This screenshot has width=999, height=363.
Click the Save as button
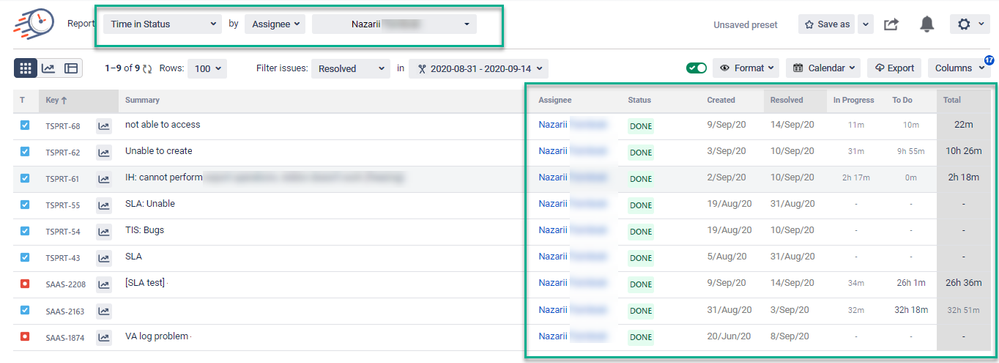pyautogui.click(x=828, y=24)
